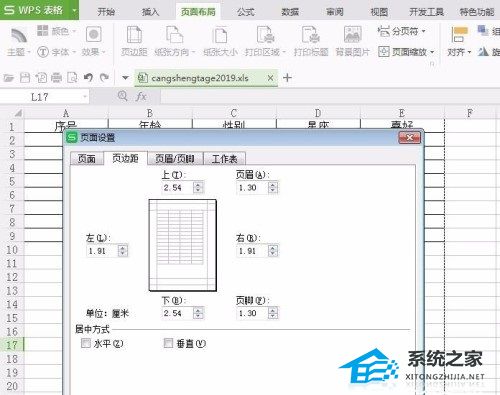Click the open folder icon in quick toolbar

coord(9,78)
